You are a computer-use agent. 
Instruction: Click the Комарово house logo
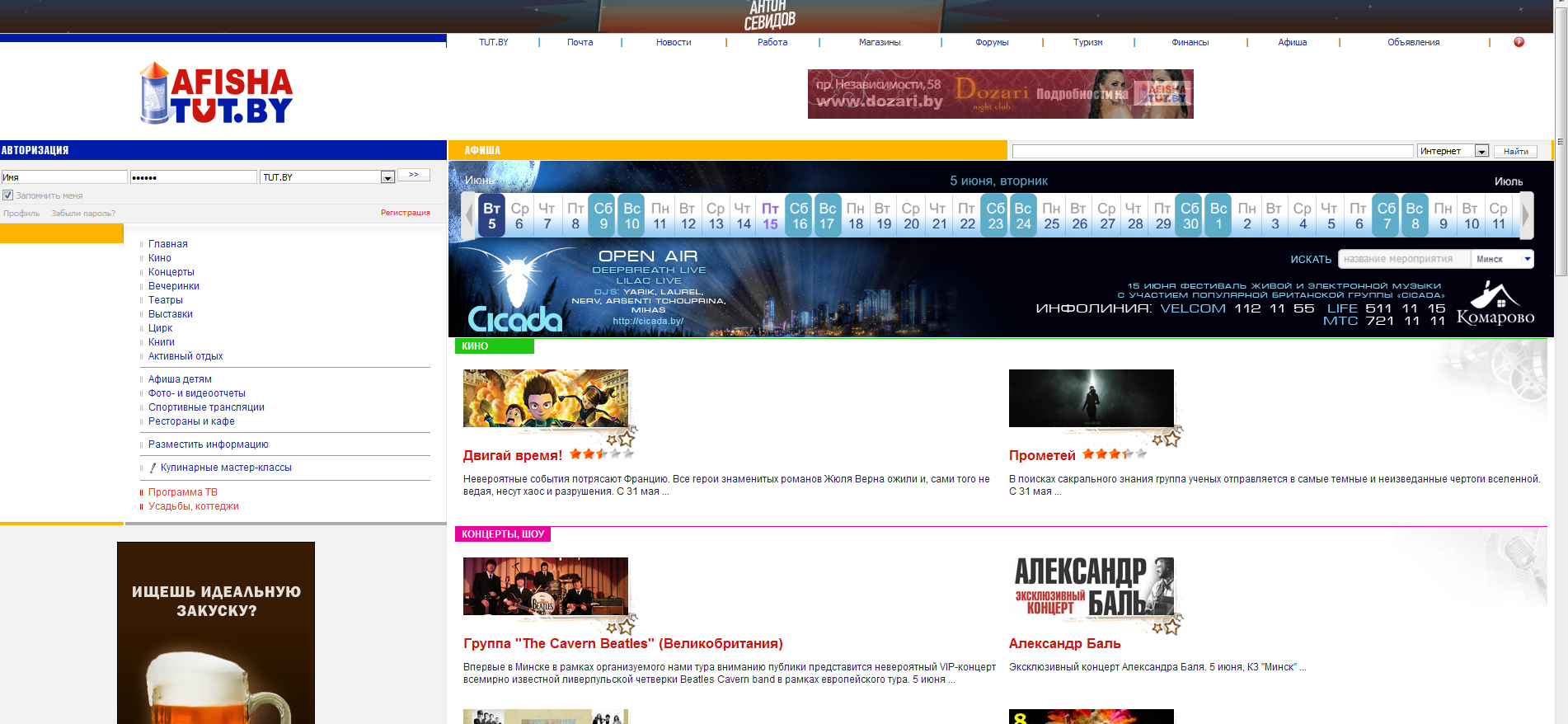click(1495, 304)
